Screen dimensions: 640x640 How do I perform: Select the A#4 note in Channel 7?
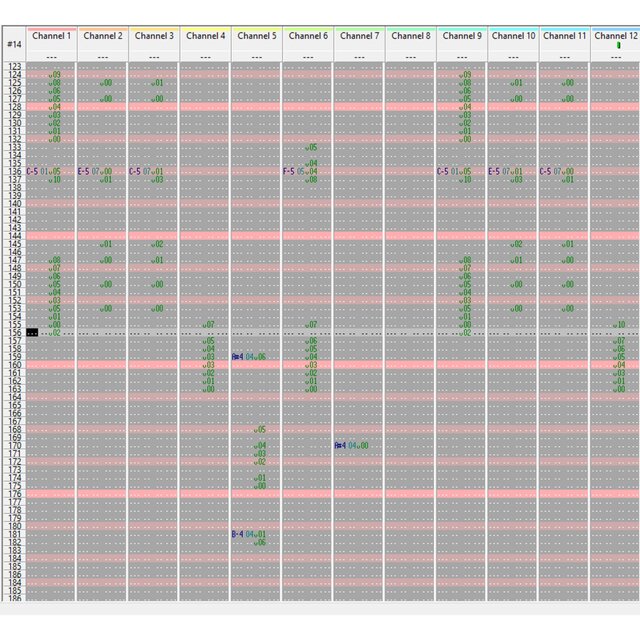click(x=340, y=445)
